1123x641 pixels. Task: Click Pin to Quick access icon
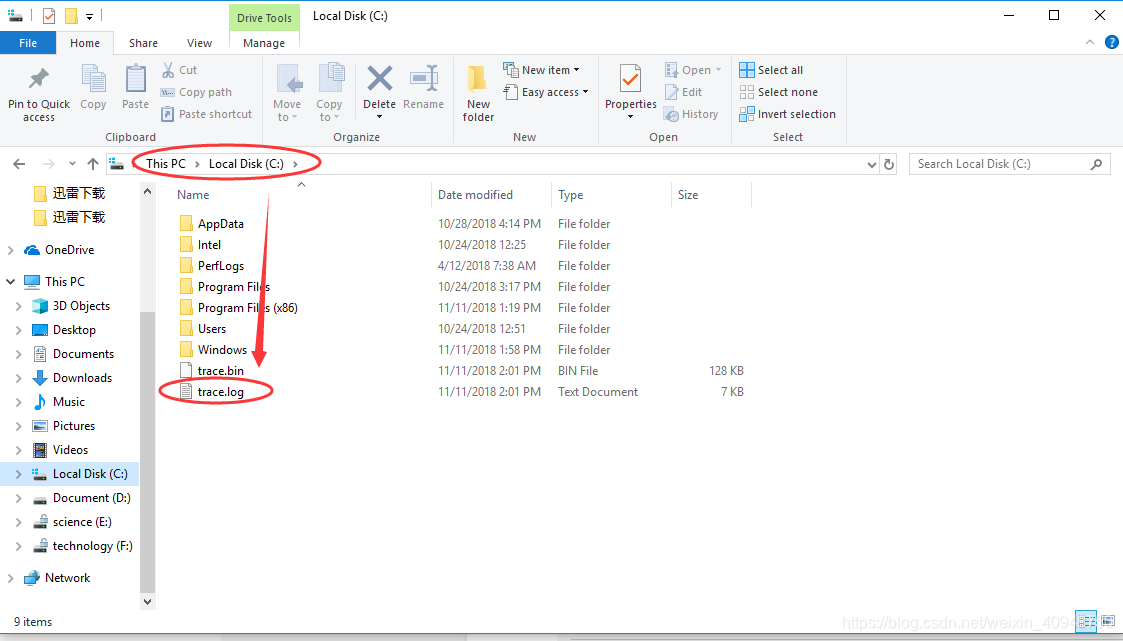pos(39,79)
